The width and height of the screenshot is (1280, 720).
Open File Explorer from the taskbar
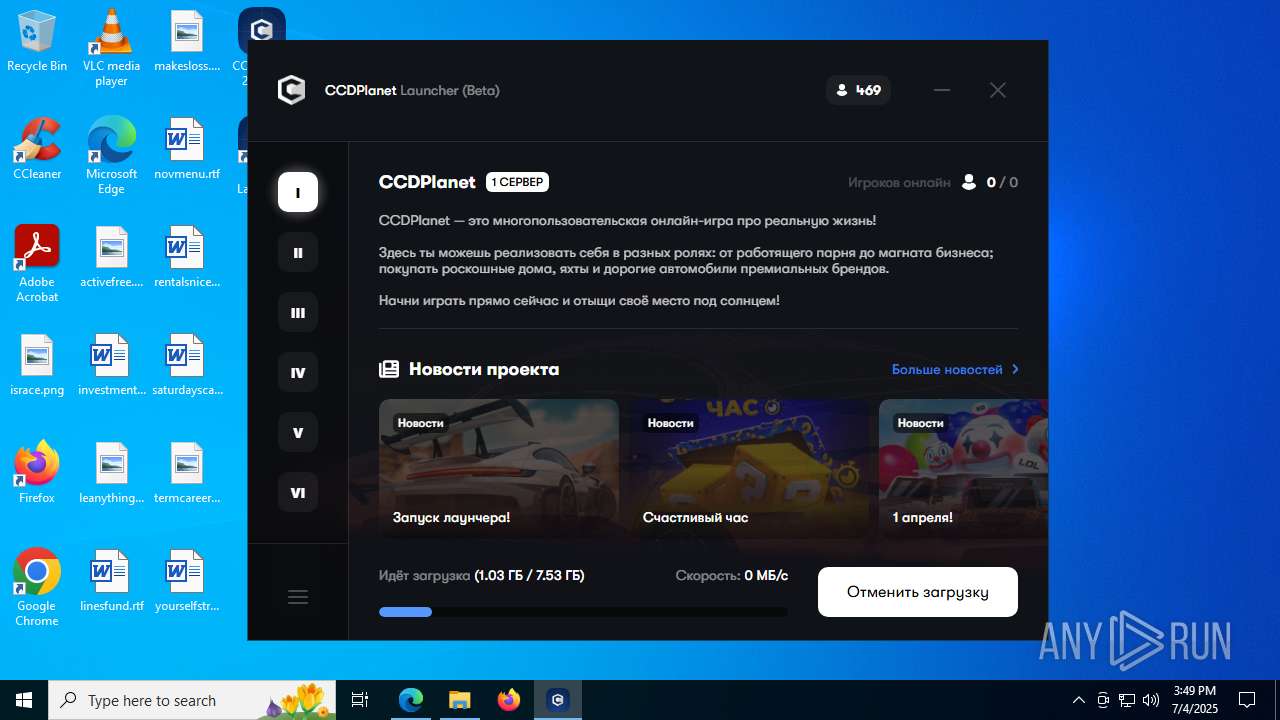coord(460,700)
